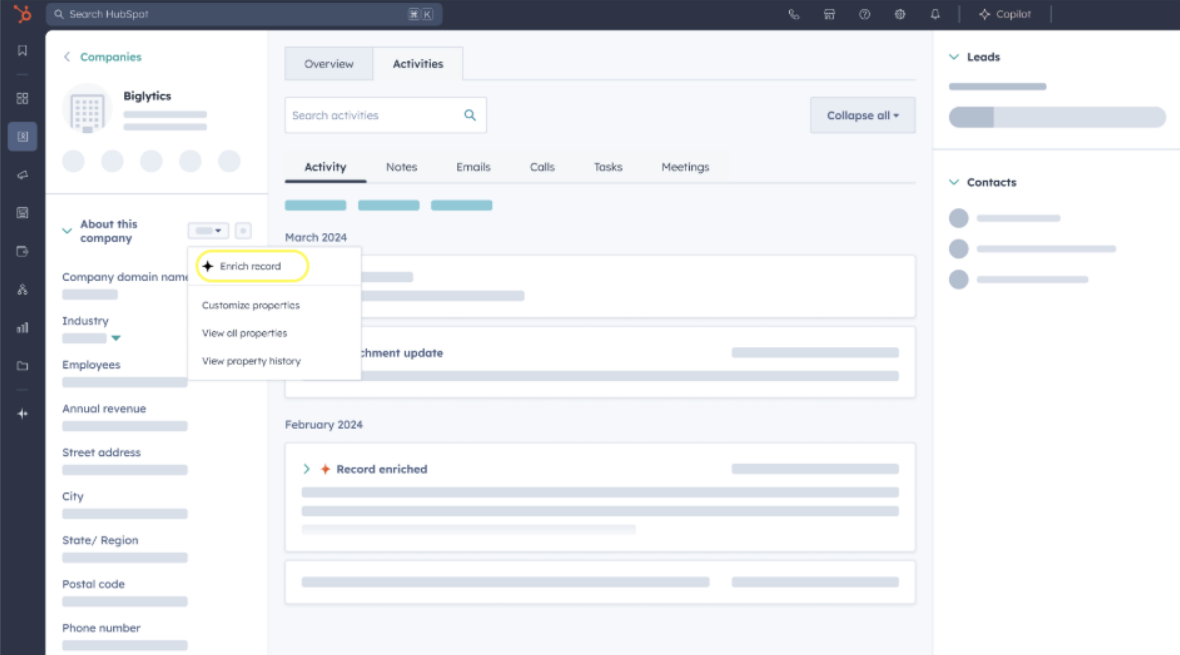Screen dimensions: 1180x655
Task: Click the Leads stage progress bar
Action: [1057, 117]
